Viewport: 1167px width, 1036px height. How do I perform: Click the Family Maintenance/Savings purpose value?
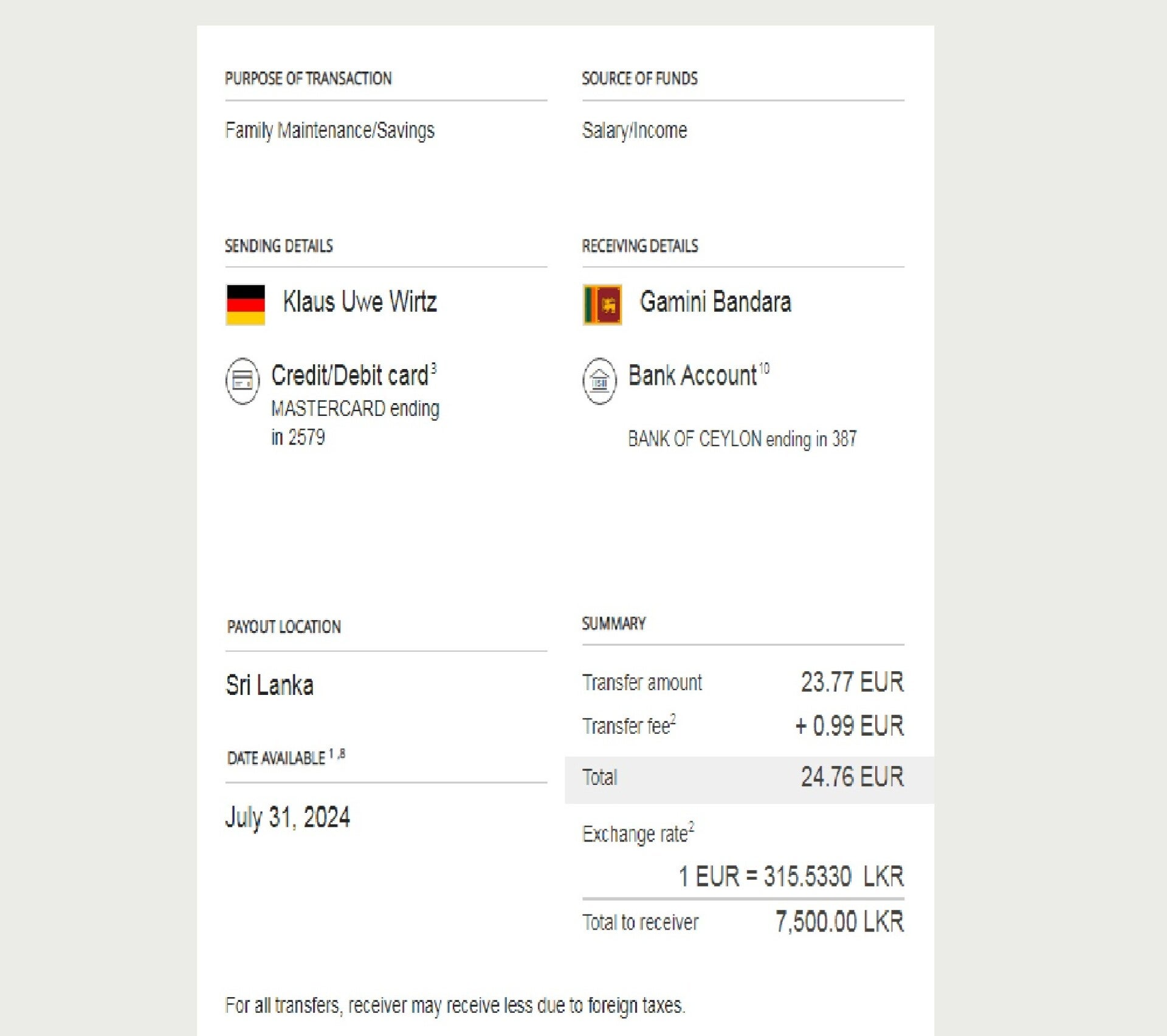coord(329,130)
